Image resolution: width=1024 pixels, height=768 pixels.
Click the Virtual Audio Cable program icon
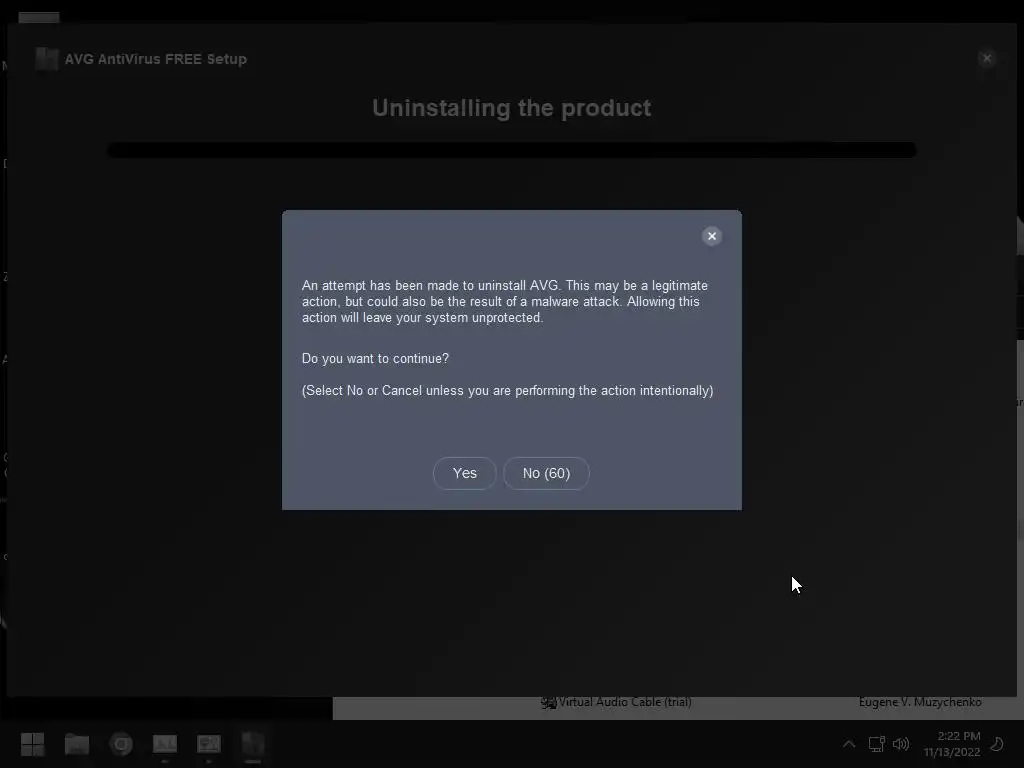click(549, 703)
